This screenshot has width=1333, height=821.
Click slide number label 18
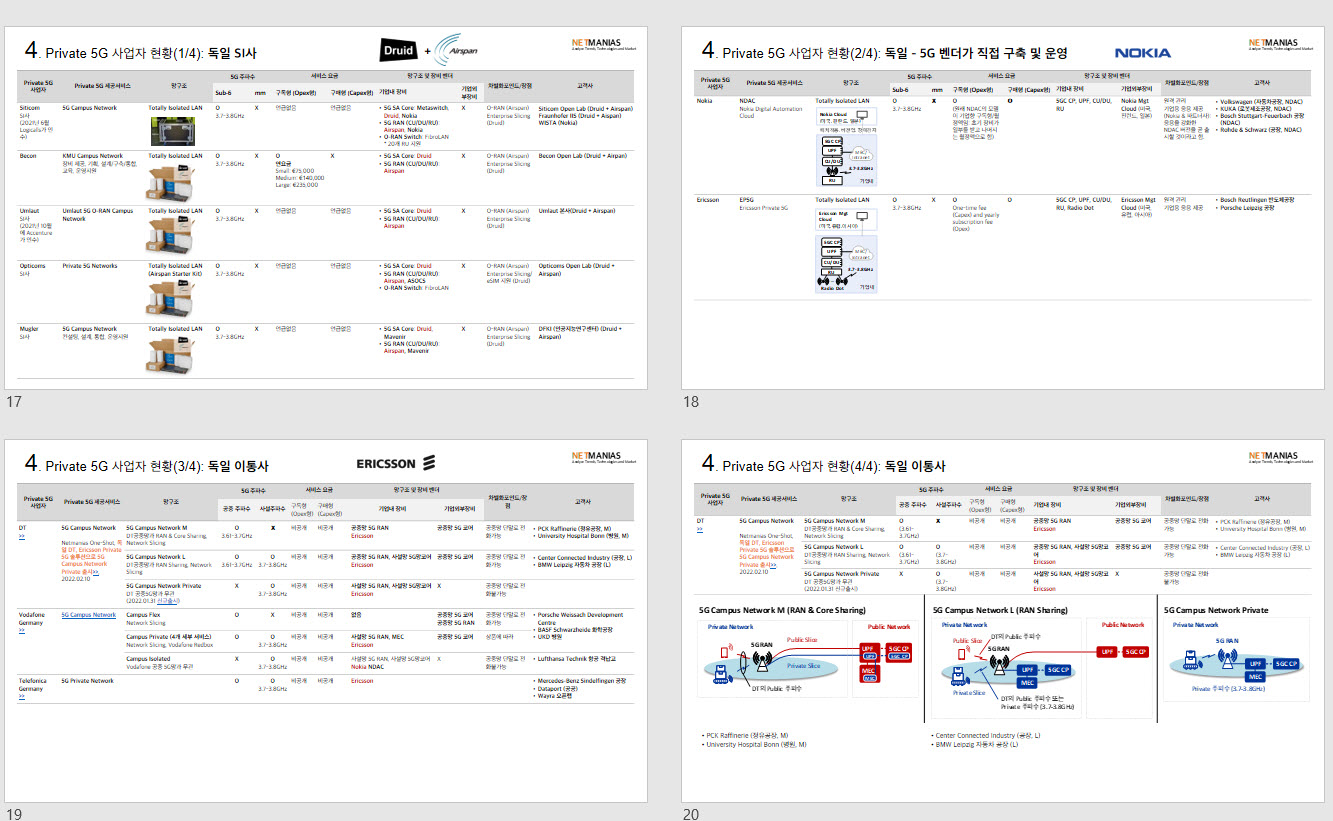click(x=691, y=402)
